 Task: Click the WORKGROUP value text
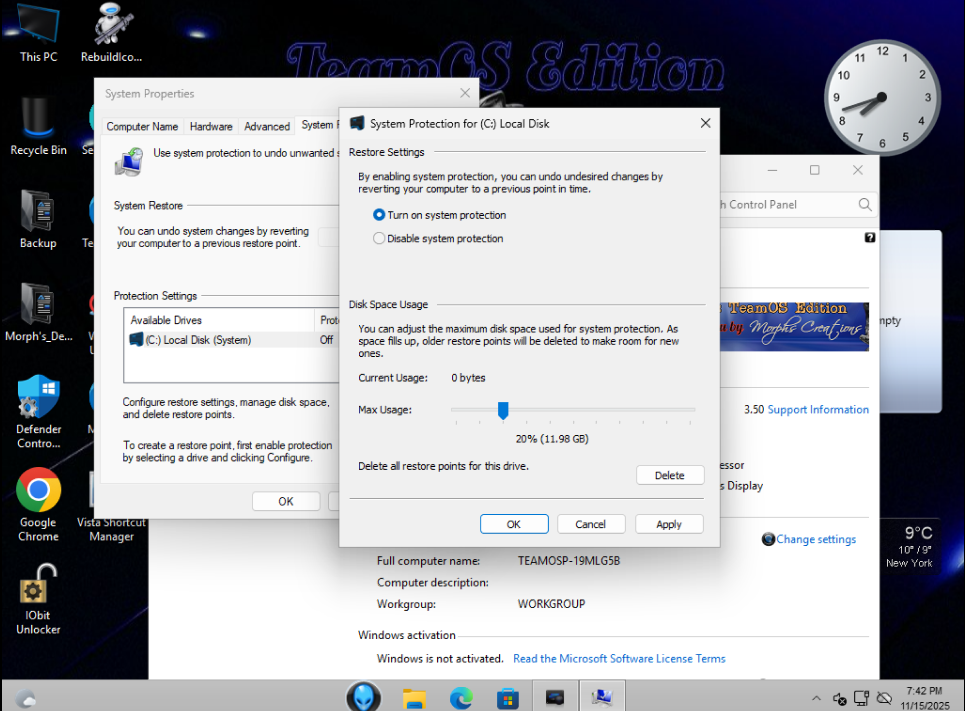(551, 604)
